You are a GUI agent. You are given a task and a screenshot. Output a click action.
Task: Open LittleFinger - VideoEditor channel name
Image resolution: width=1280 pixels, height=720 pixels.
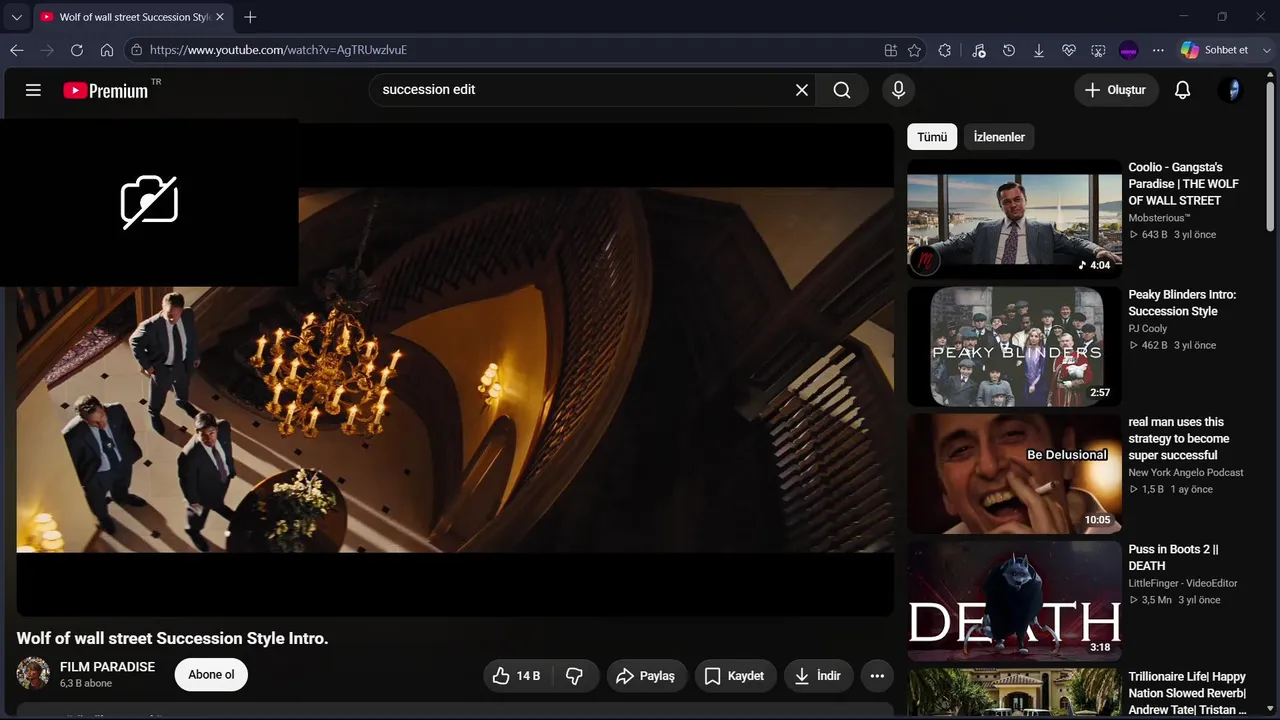(1183, 584)
